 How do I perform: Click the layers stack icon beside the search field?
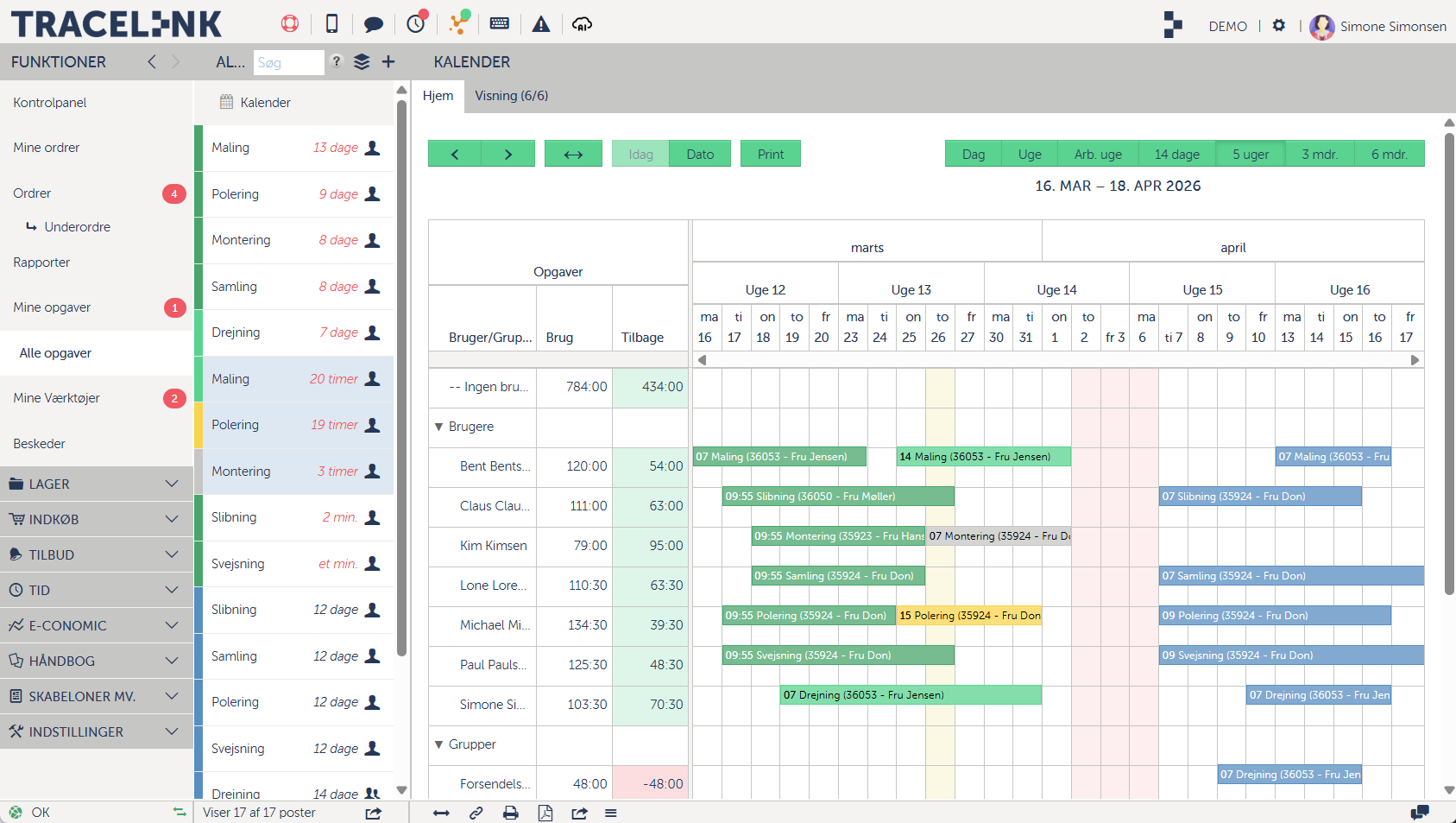point(362,62)
